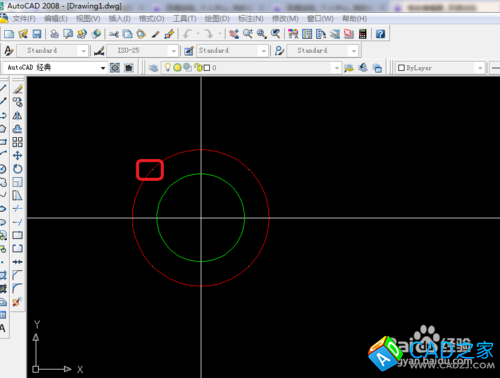Open the QuickCalc calculator
This screenshot has width=500, height=378.
coord(363,34)
